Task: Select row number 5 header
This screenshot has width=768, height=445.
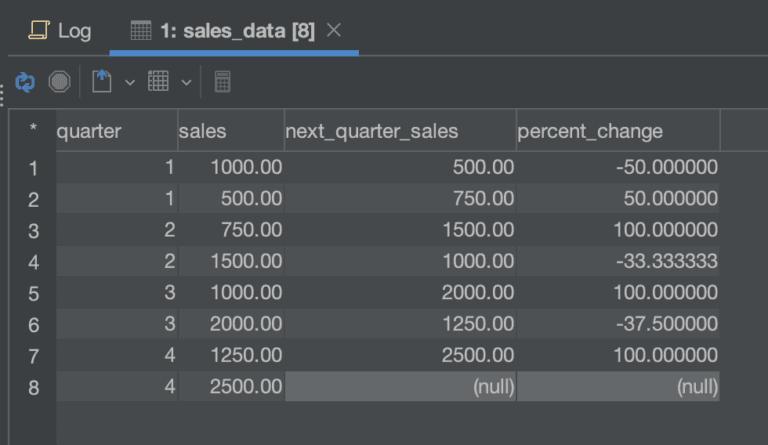Action: [x=33, y=294]
